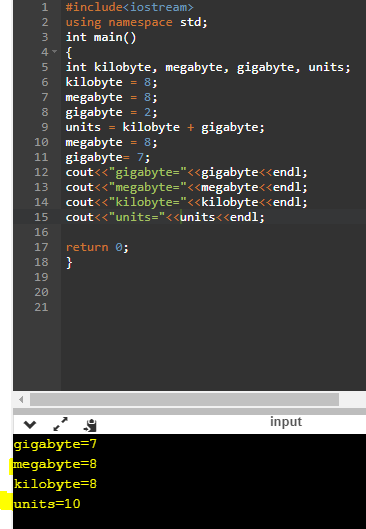Collapse the console panel with chevron icon
Viewport: 366px width, 529px height.
pos(30,425)
